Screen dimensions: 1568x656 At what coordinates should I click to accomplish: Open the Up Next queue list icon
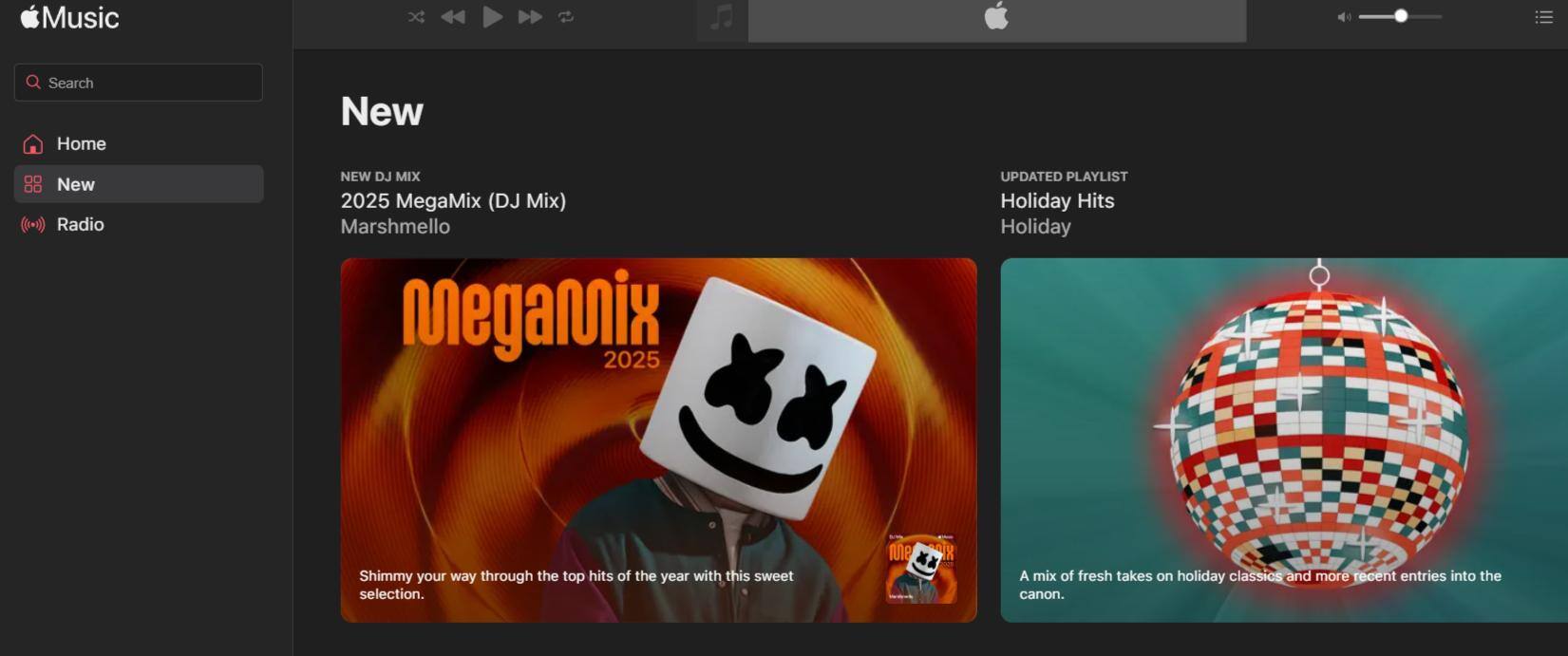pyautogui.click(x=1543, y=17)
